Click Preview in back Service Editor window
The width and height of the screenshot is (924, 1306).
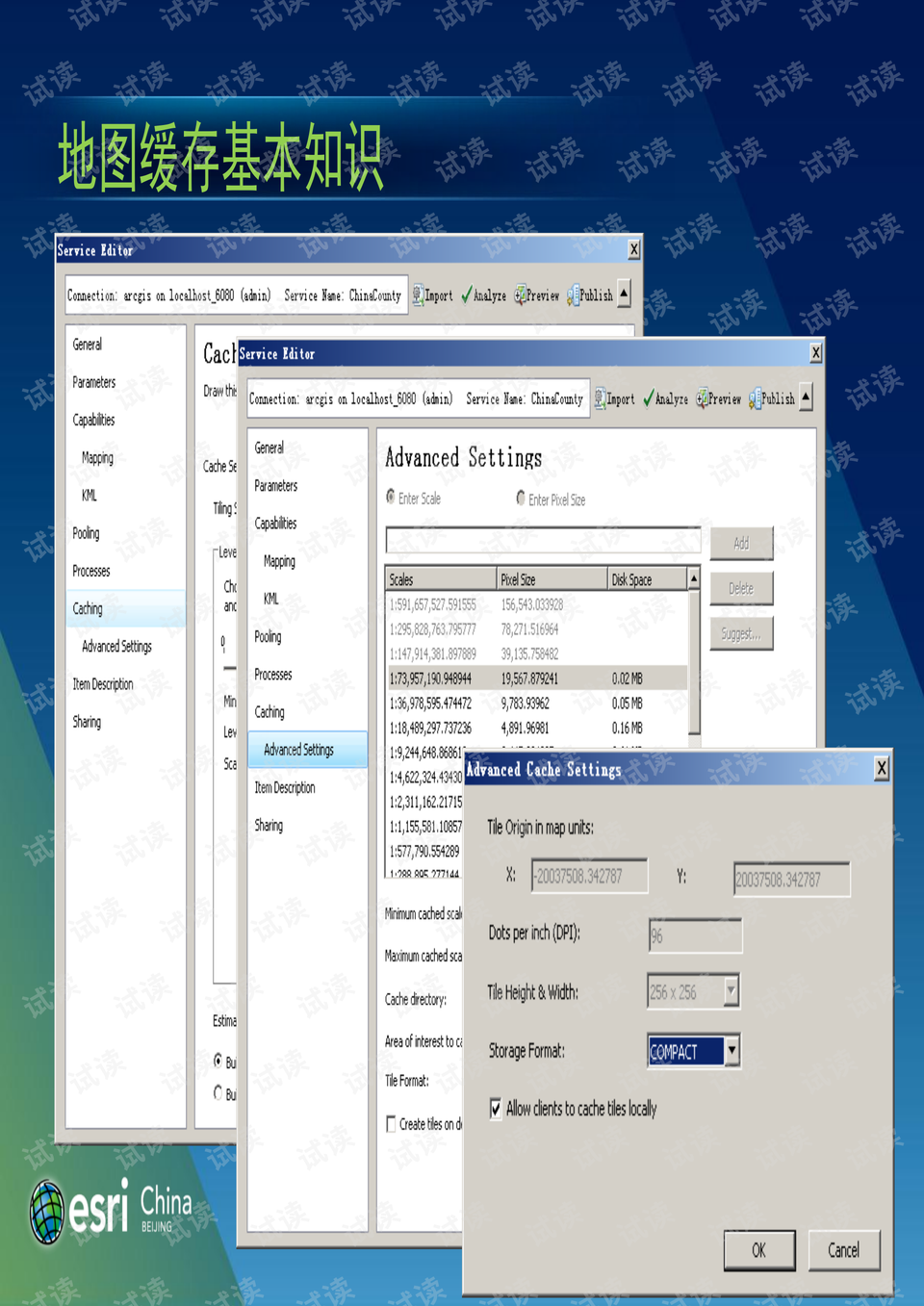(x=521, y=295)
